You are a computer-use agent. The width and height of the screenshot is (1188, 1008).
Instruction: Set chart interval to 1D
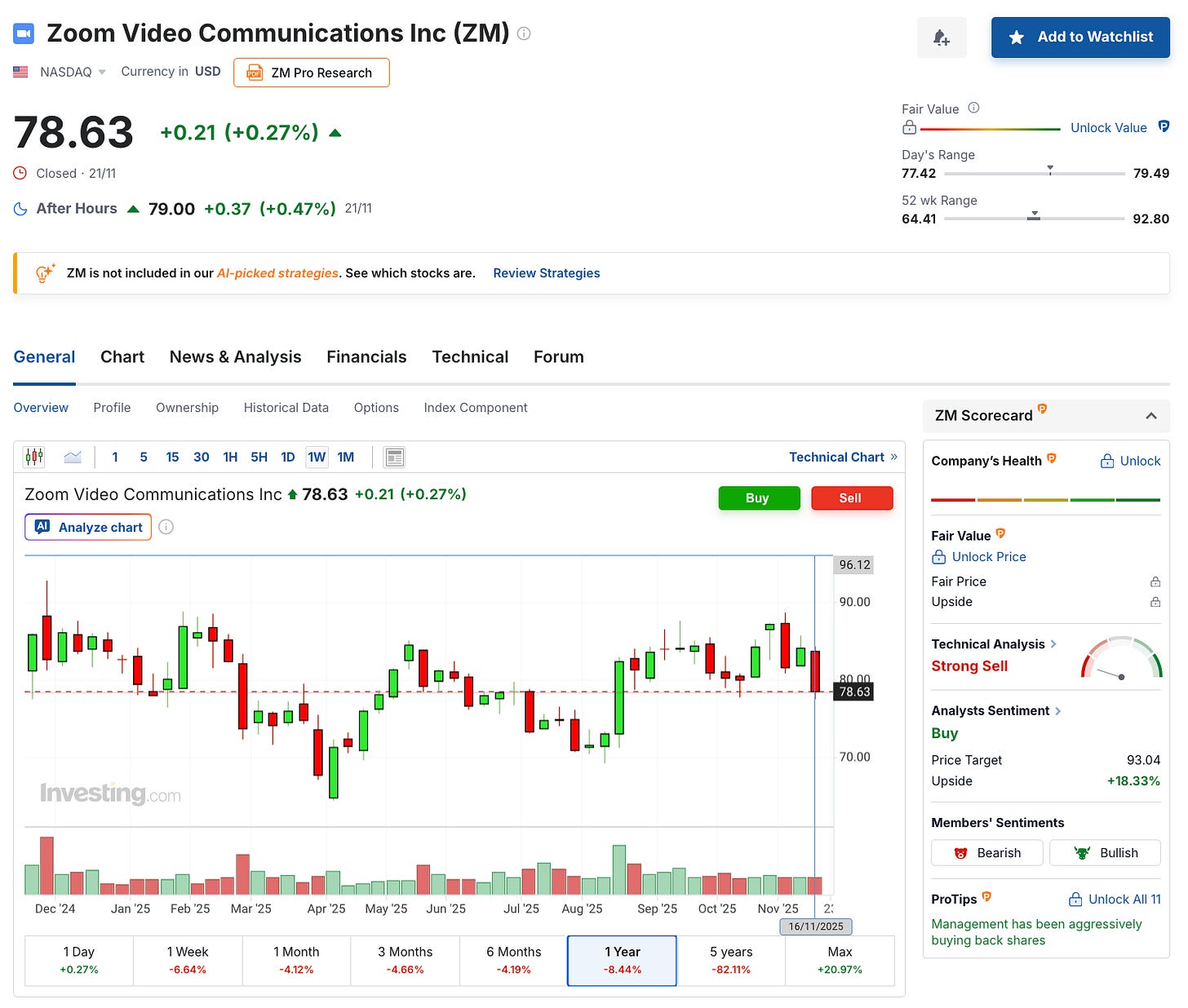(x=288, y=457)
